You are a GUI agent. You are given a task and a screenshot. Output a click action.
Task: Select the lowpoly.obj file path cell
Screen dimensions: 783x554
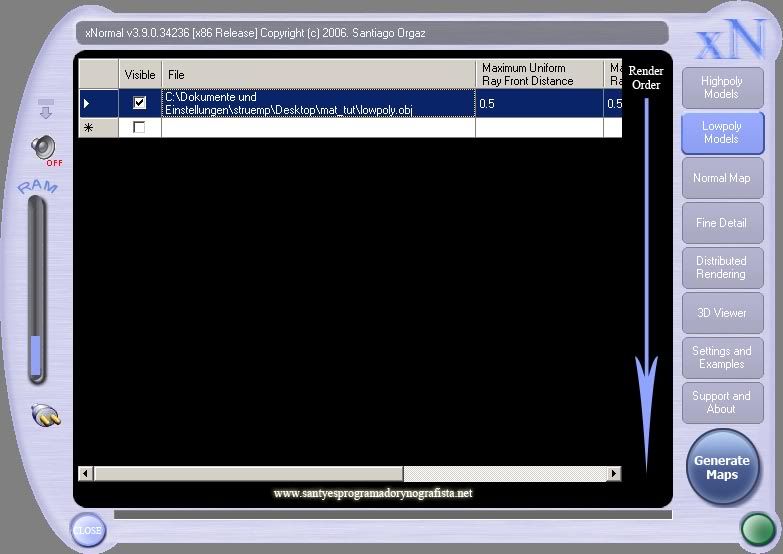coord(319,103)
